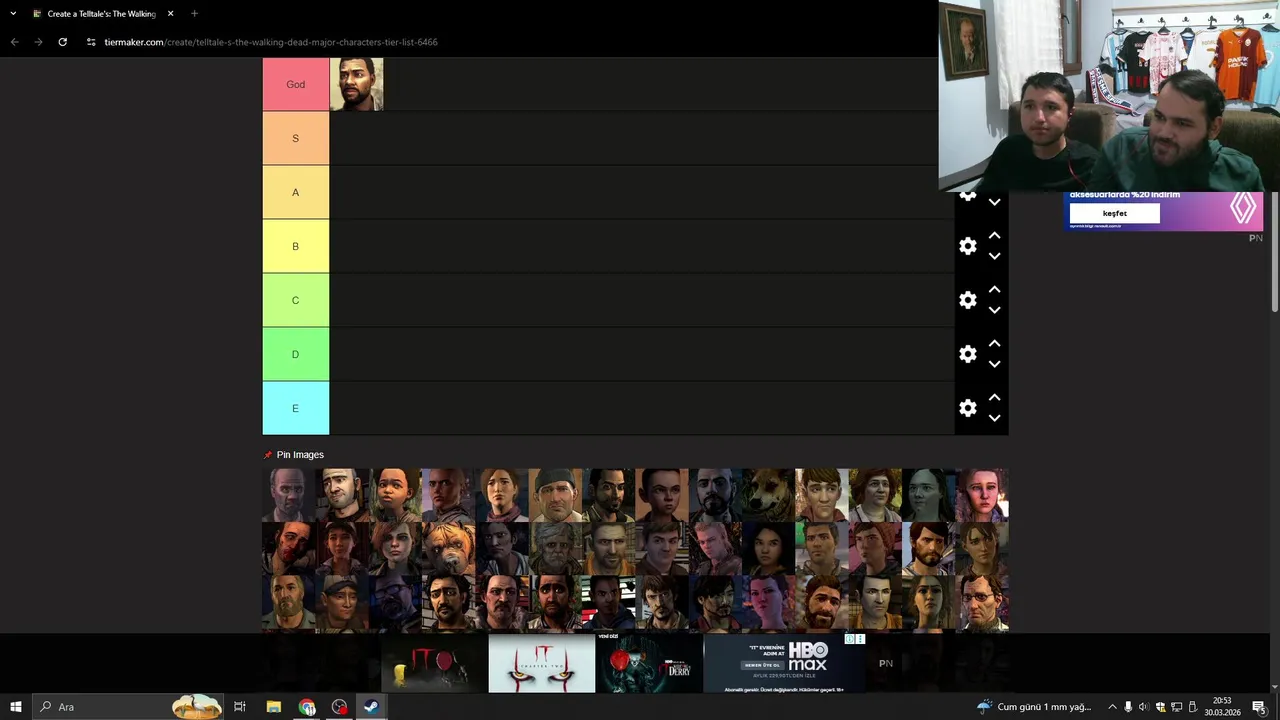Image resolution: width=1280 pixels, height=720 pixels.
Task: Select the A tier label
Action: pos(296,192)
